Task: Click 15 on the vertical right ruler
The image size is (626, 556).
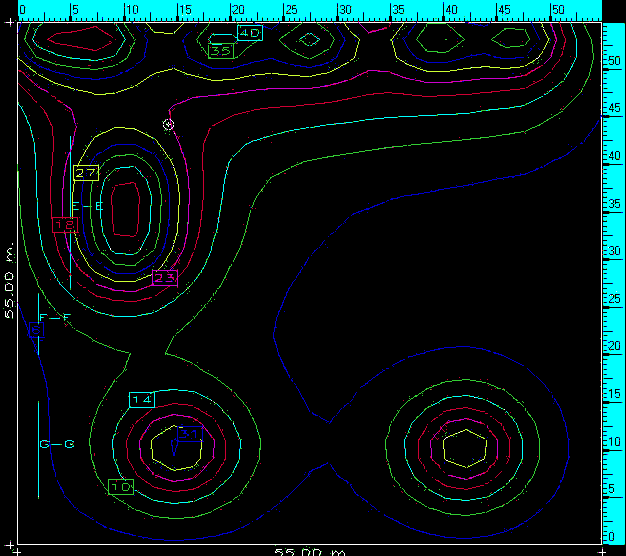Action: click(614, 394)
